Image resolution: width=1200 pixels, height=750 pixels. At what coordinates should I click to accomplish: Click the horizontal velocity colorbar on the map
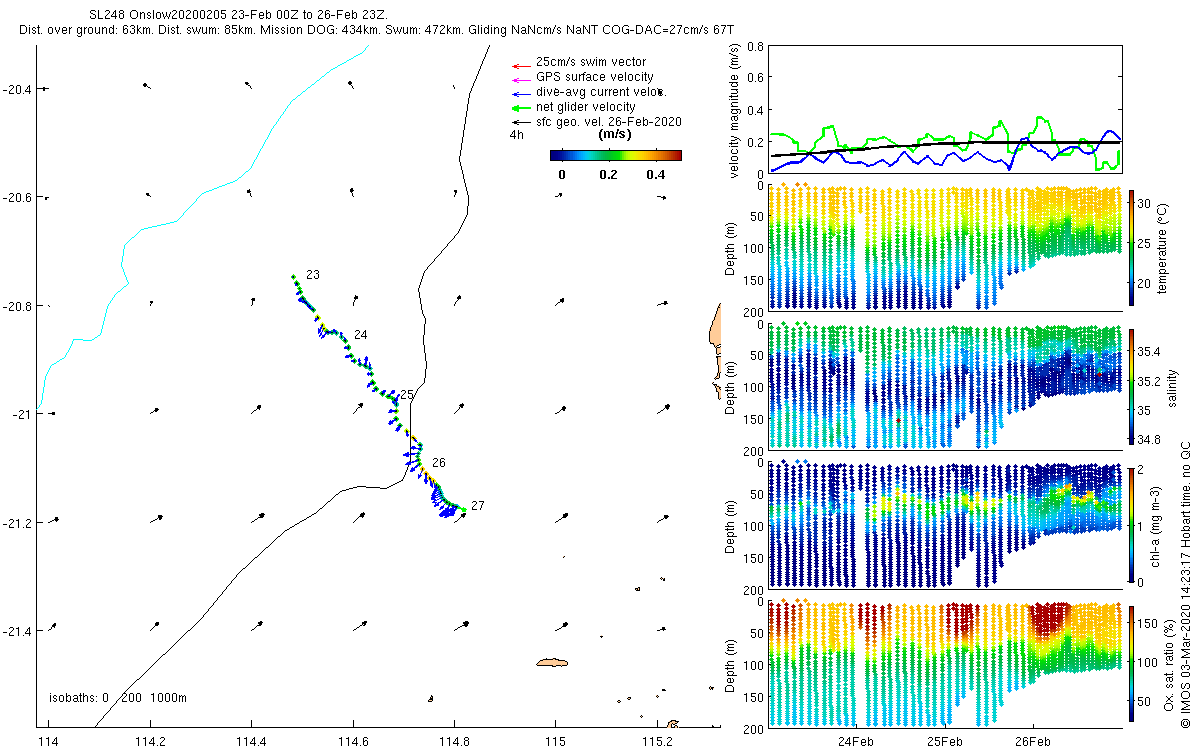pyautogui.click(x=615, y=155)
